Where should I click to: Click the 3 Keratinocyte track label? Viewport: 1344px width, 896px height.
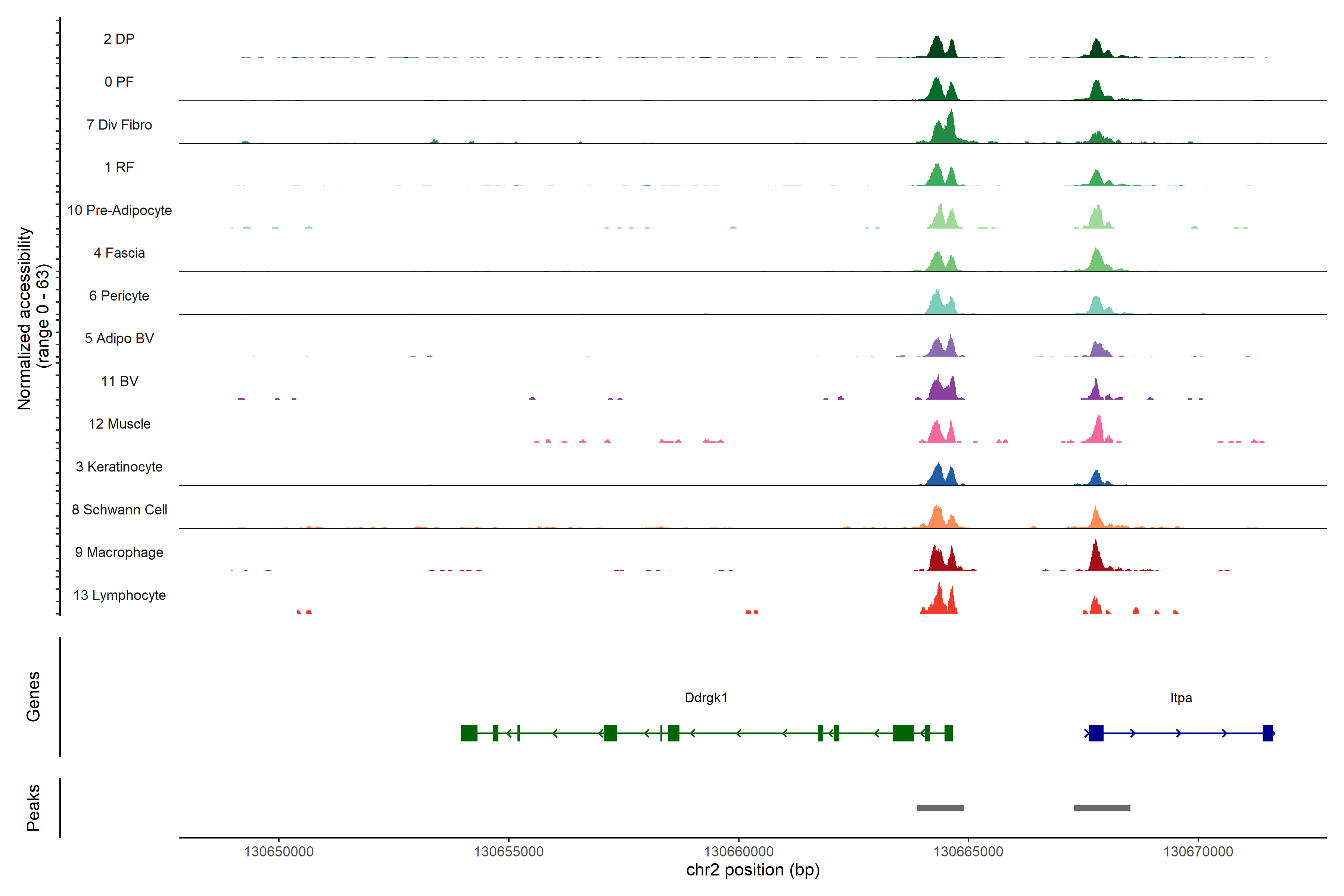coord(119,467)
